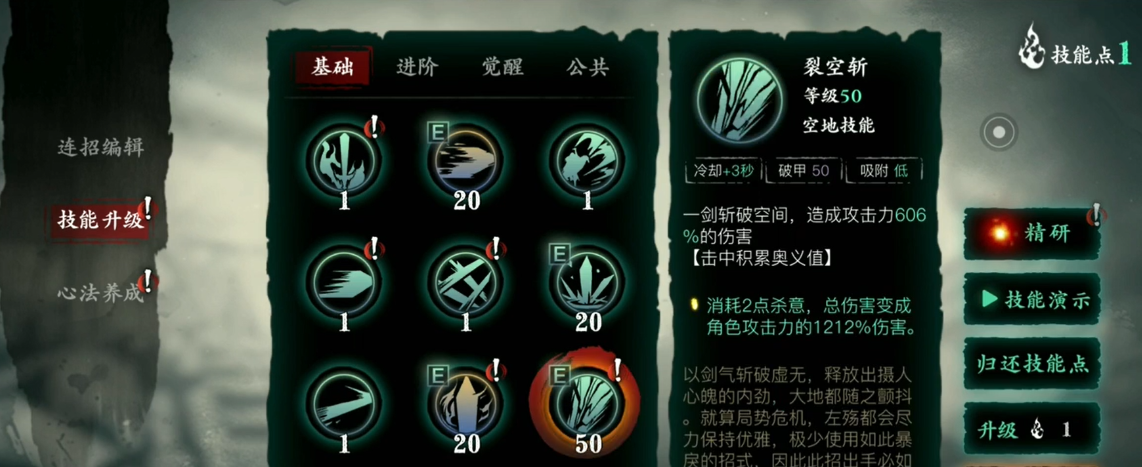
Task: Switch to the 公共 tab
Action: 587,68
